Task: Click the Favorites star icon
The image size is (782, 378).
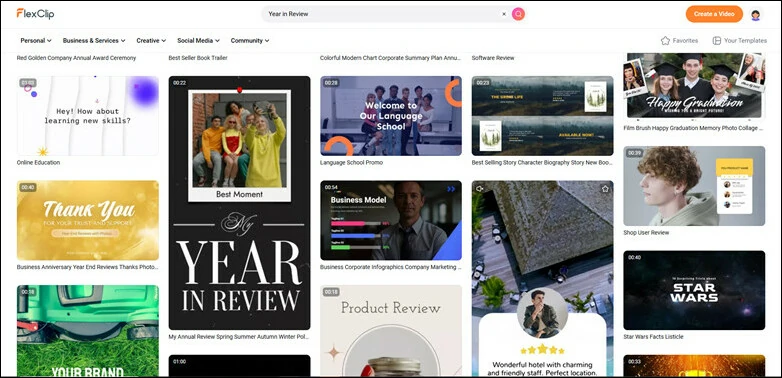Action: tap(665, 41)
